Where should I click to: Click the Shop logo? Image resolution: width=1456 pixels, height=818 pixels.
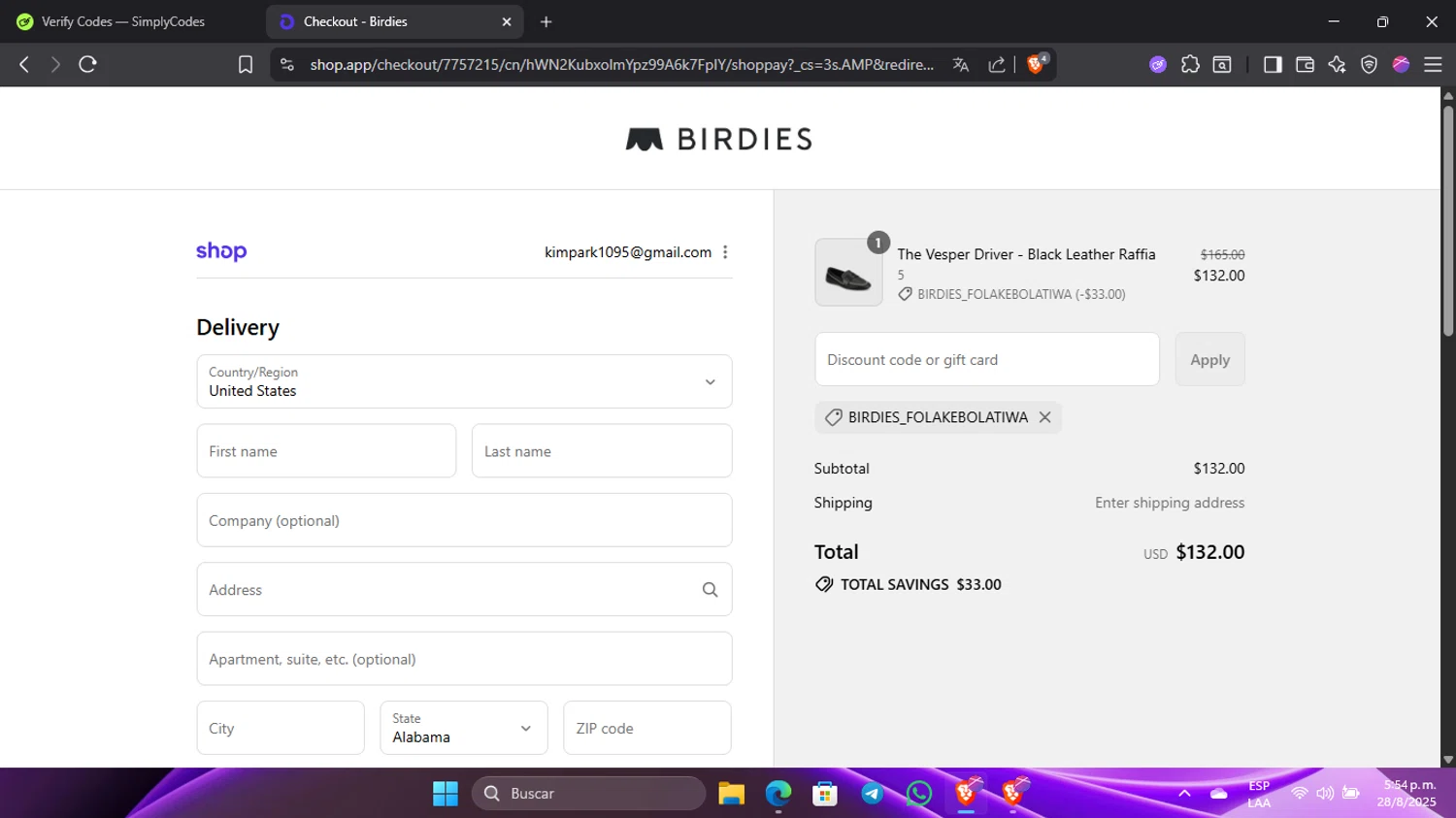point(221,251)
